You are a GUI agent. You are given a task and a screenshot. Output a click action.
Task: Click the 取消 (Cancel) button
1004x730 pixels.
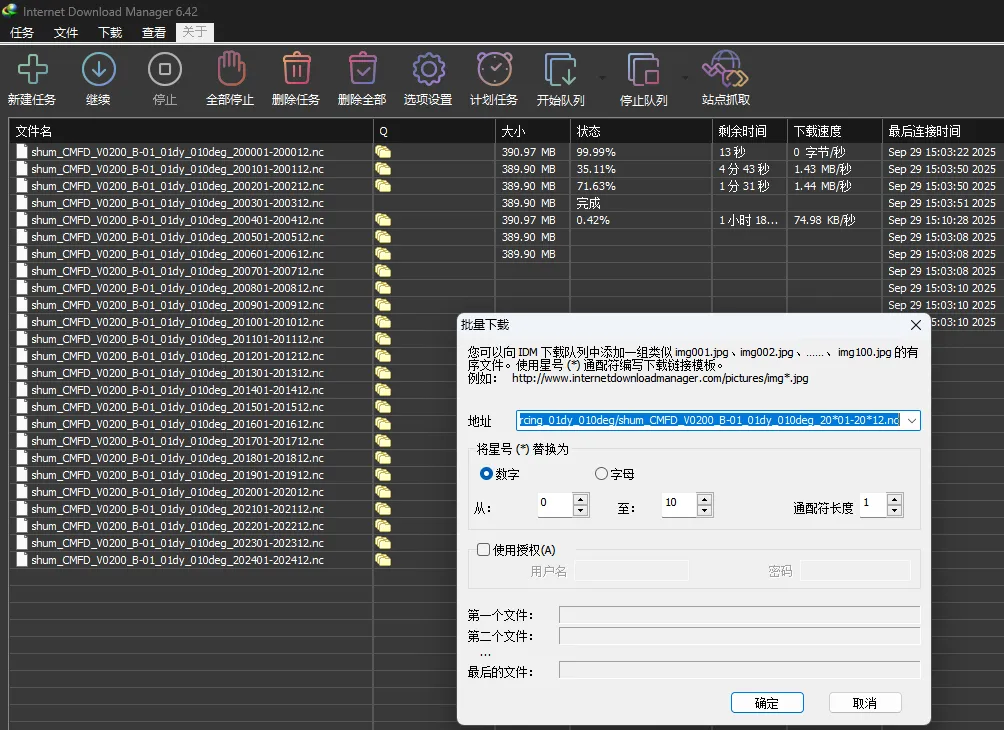(x=864, y=703)
